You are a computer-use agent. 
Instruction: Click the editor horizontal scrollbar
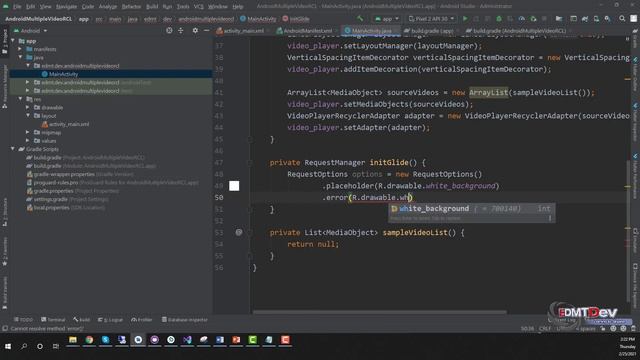380,312
